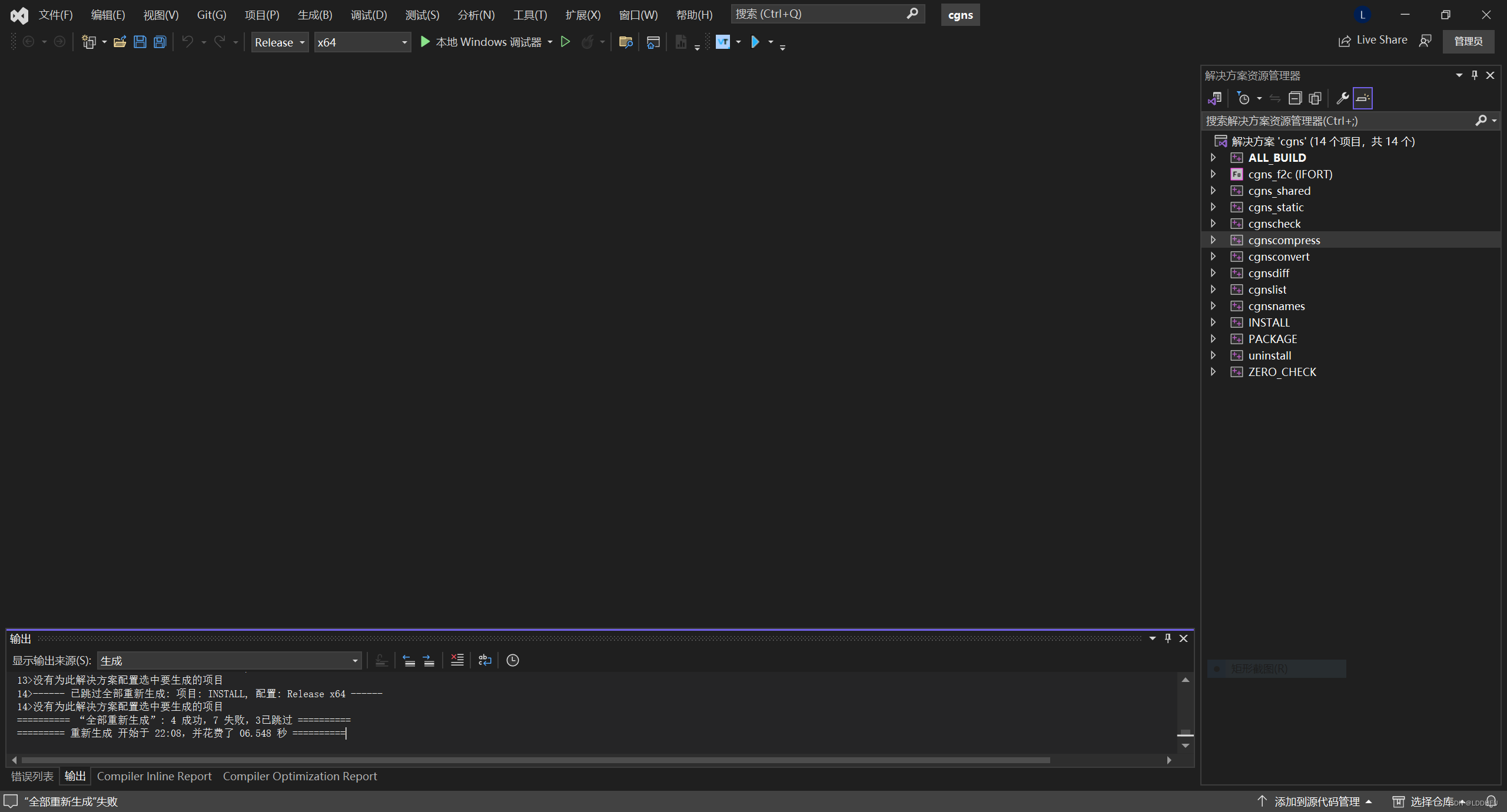
Task: Click 添加到源代码管理 in status bar
Action: (x=1316, y=801)
